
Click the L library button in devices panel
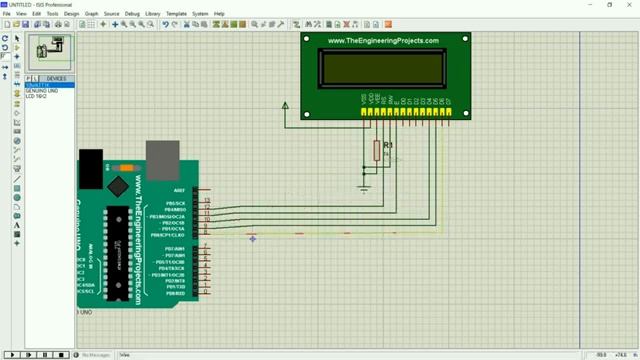36,78
